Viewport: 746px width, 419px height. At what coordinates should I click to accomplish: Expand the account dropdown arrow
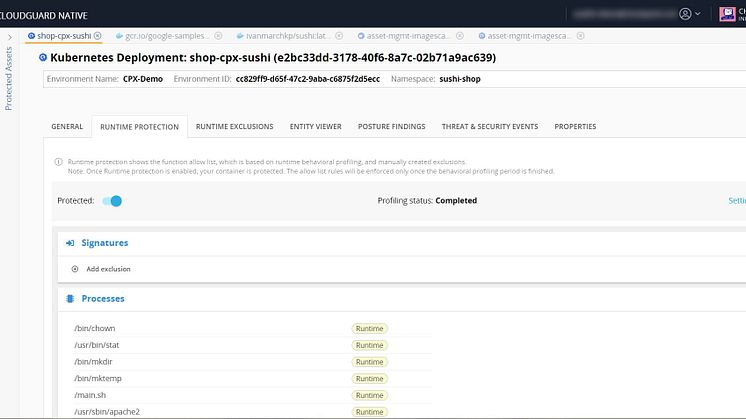(698, 14)
